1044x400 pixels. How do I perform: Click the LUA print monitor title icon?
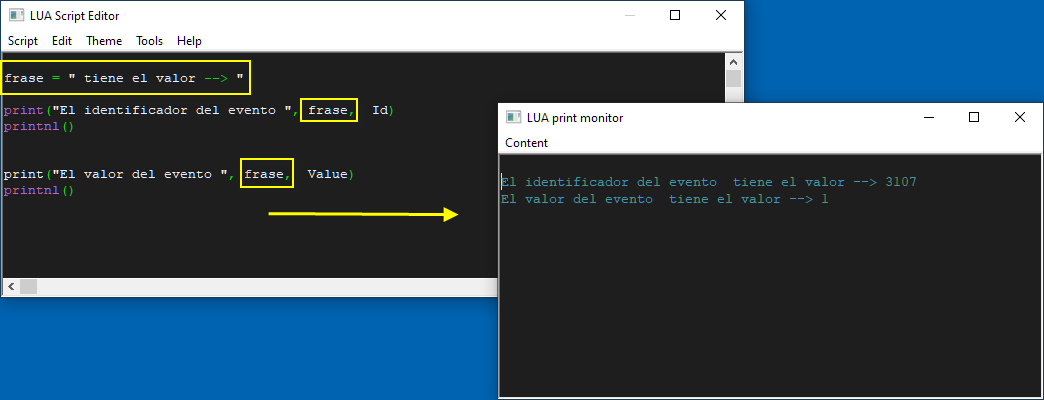(x=513, y=117)
